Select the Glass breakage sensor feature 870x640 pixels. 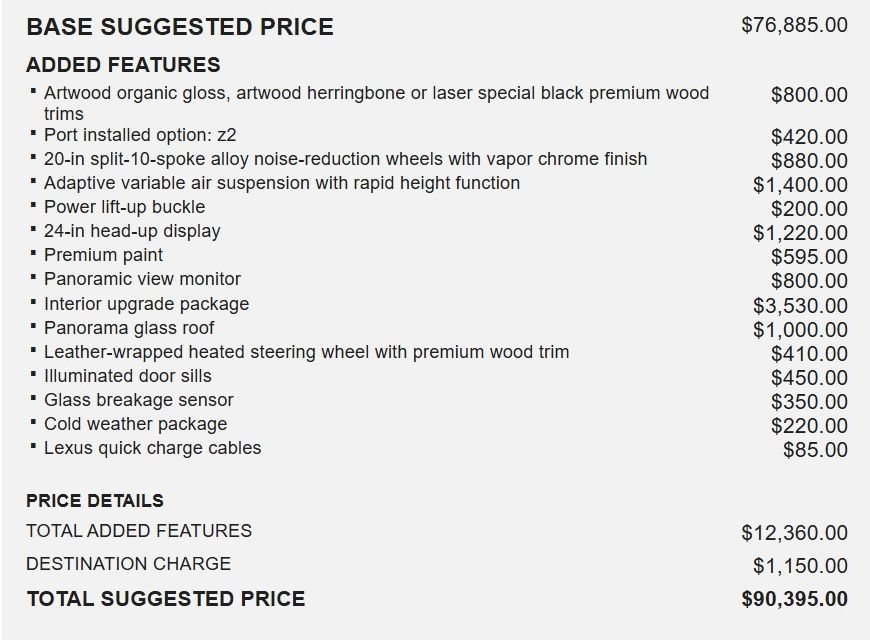point(139,400)
